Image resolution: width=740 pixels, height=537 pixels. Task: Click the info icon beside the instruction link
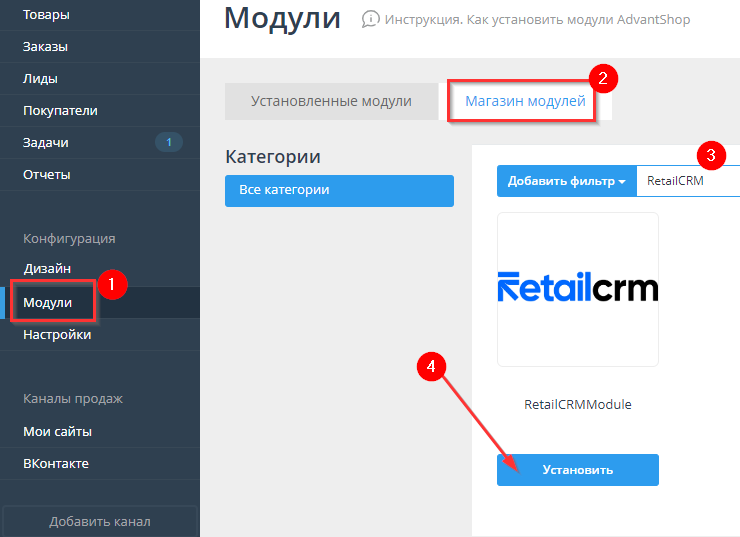[371, 19]
